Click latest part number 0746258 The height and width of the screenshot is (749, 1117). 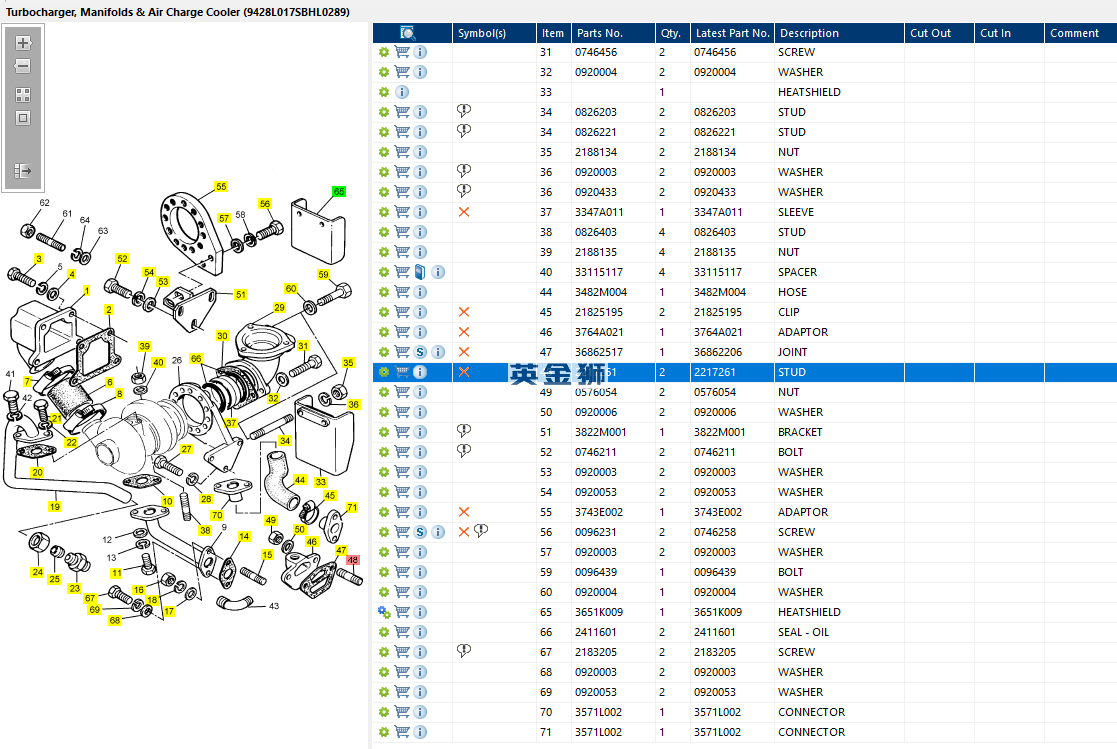pyautogui.click(x=715, y=532)
